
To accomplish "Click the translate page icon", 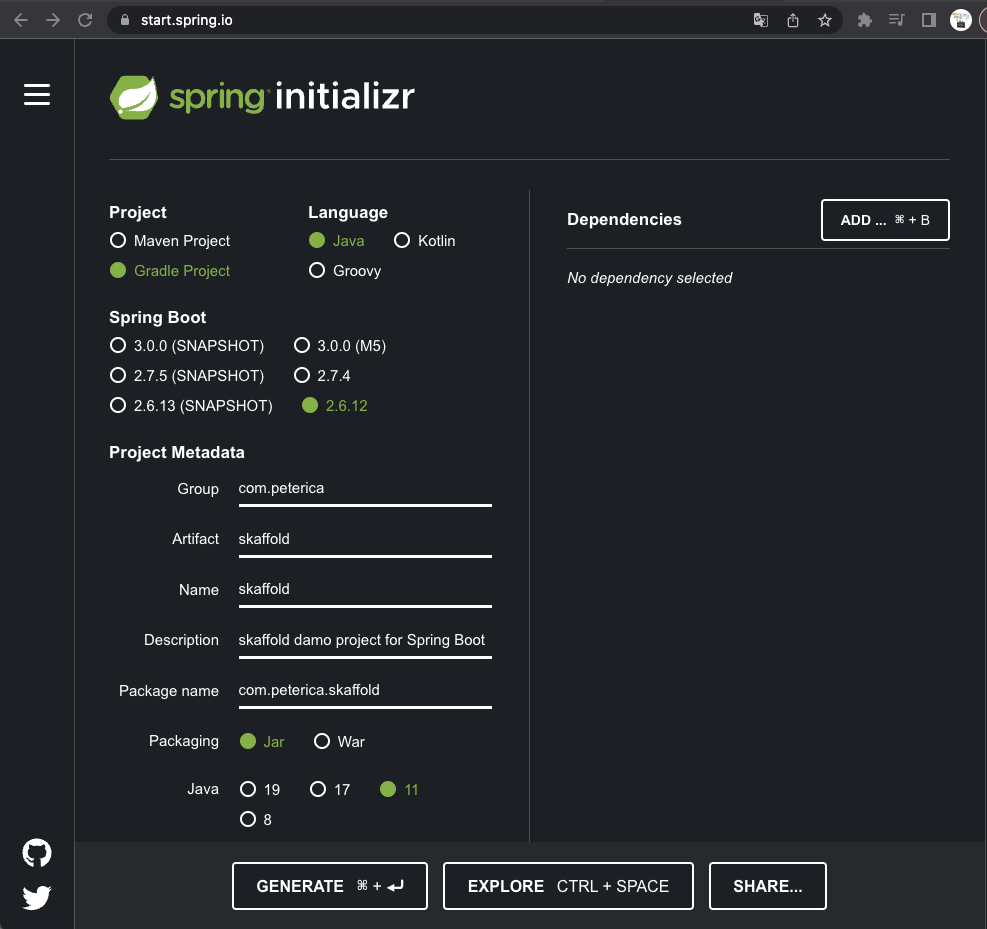I will pos(760,20).
